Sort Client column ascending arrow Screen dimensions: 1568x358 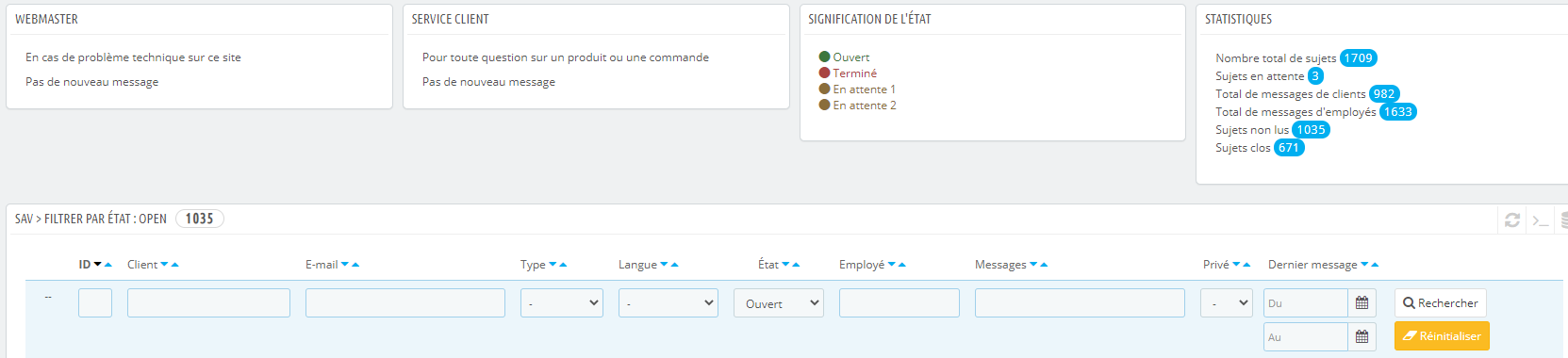pos(175,265)
